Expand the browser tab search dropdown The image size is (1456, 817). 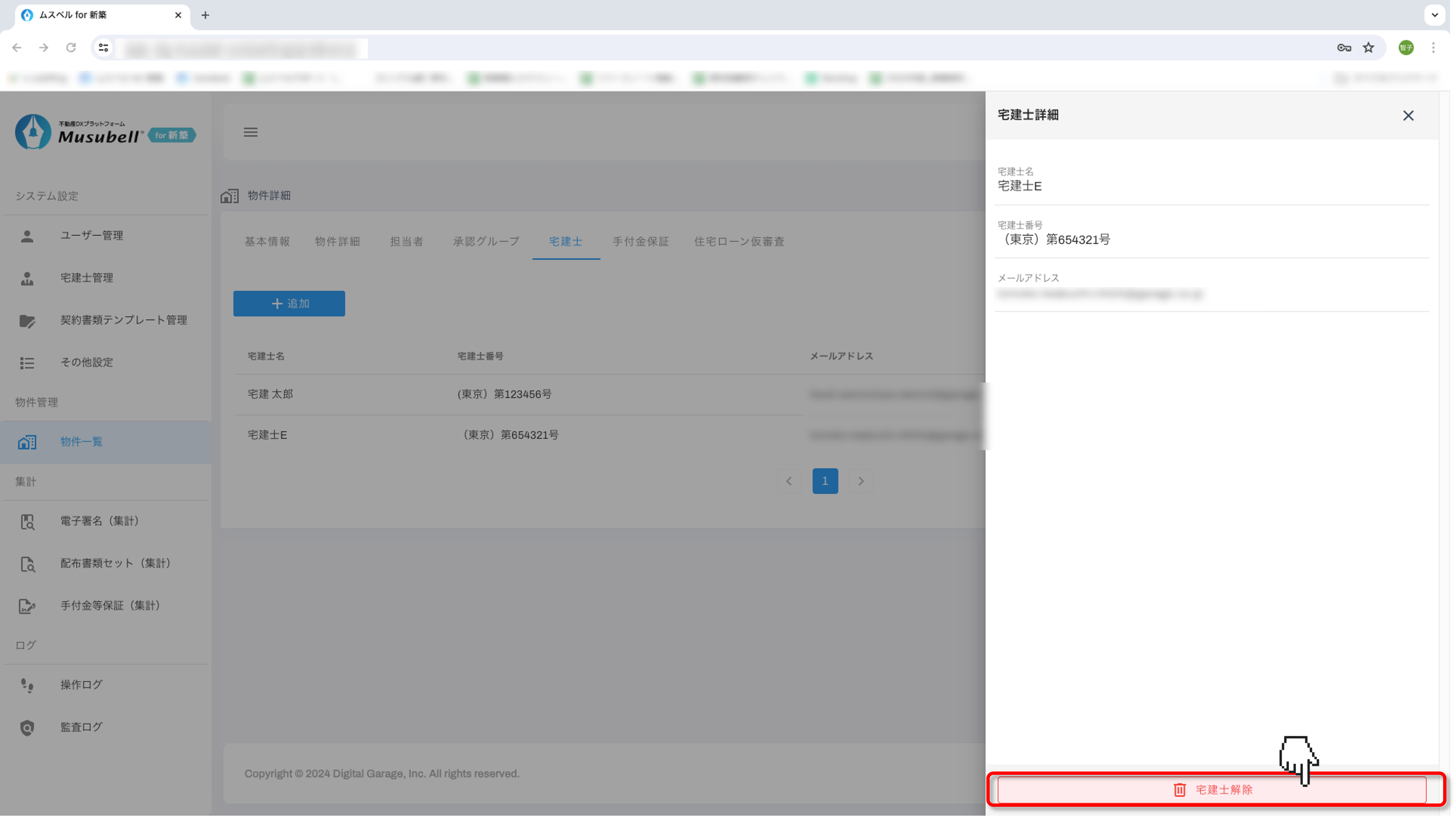1435,15
